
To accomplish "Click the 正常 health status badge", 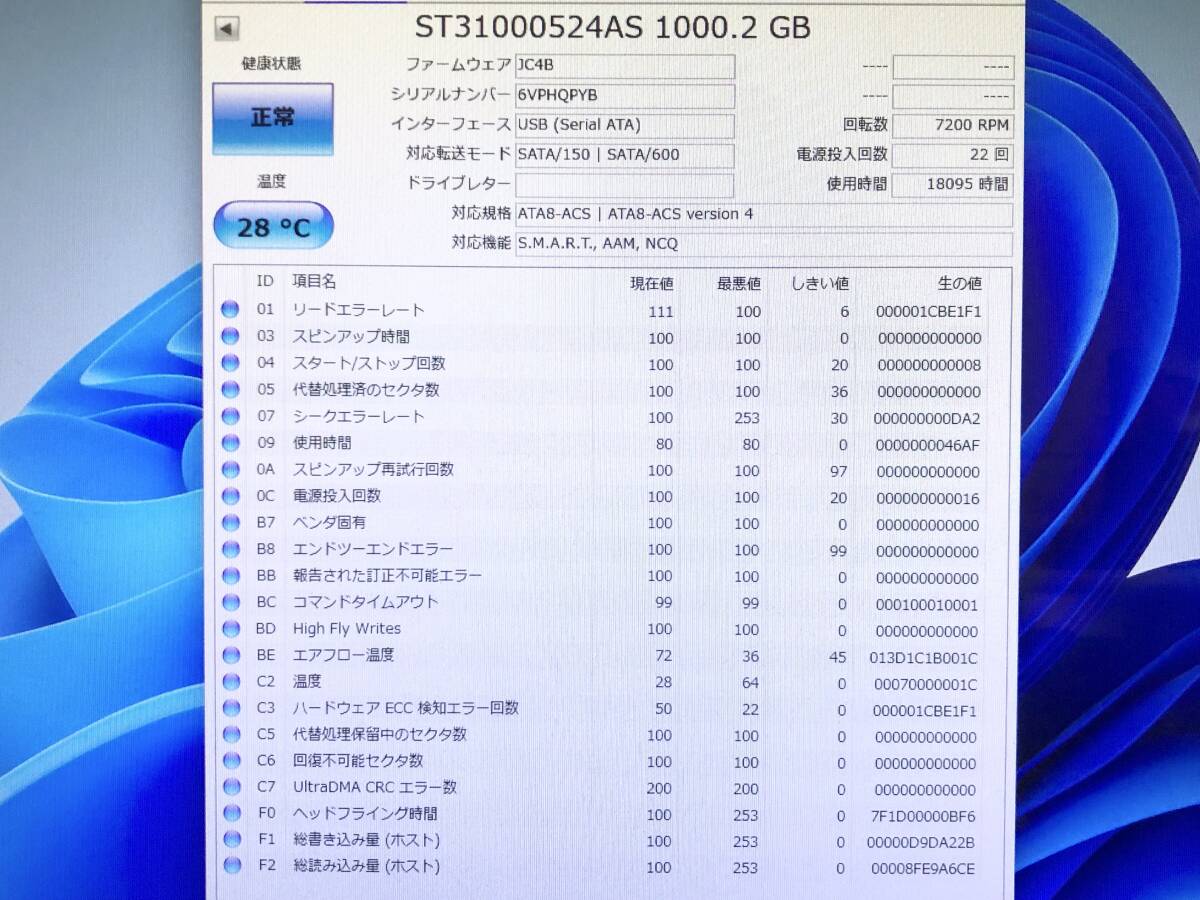I will point(272,117).
